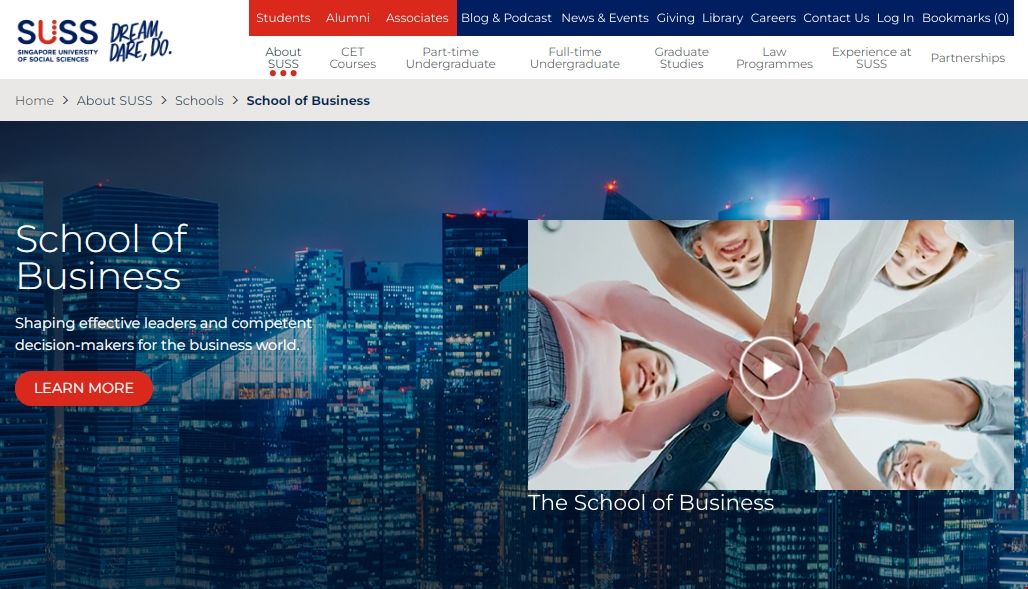The height and width of the screenshot is (589, 1028).
Task: Navigate to Schools in breadcrumb
Action: [x=199, y=101]
